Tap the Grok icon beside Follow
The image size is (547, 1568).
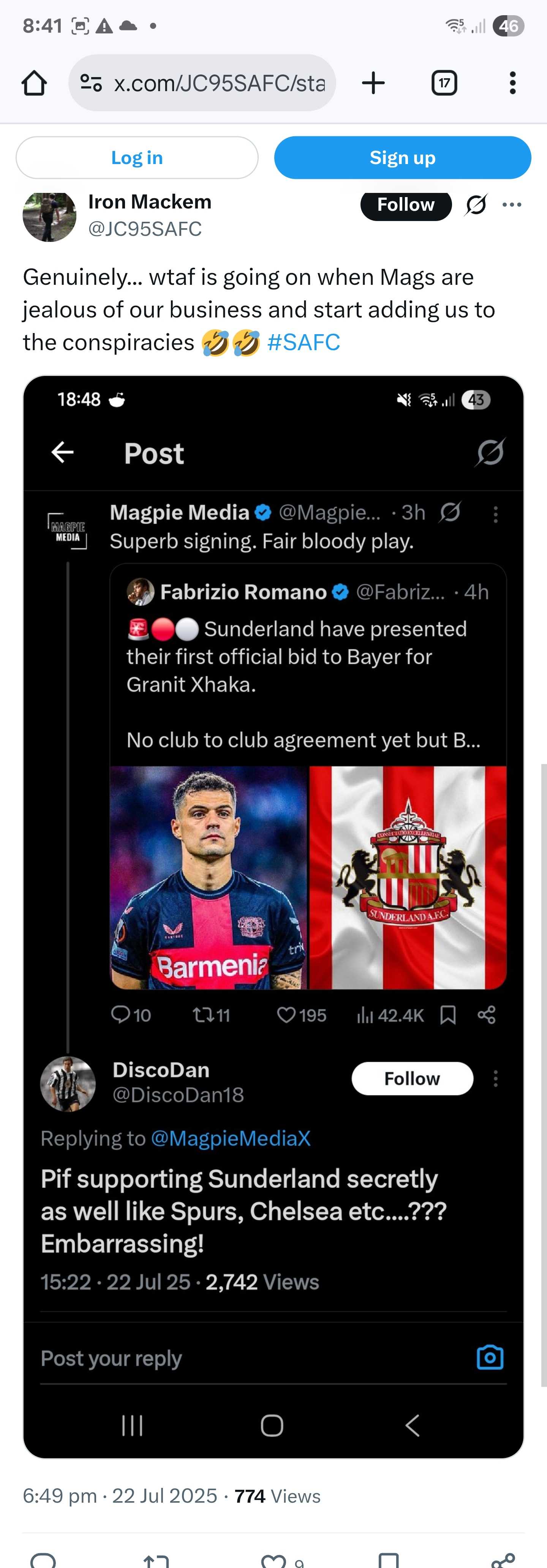pos(476,205)
